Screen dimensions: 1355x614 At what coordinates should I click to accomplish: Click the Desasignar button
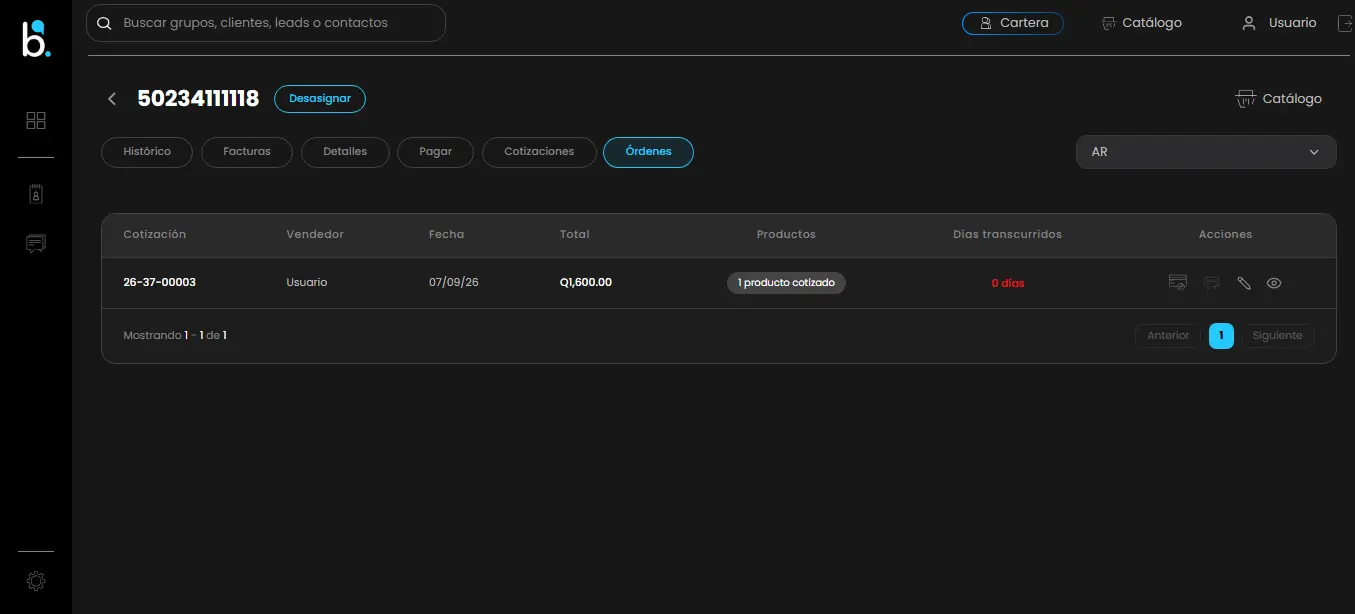(x=320, y=99)
